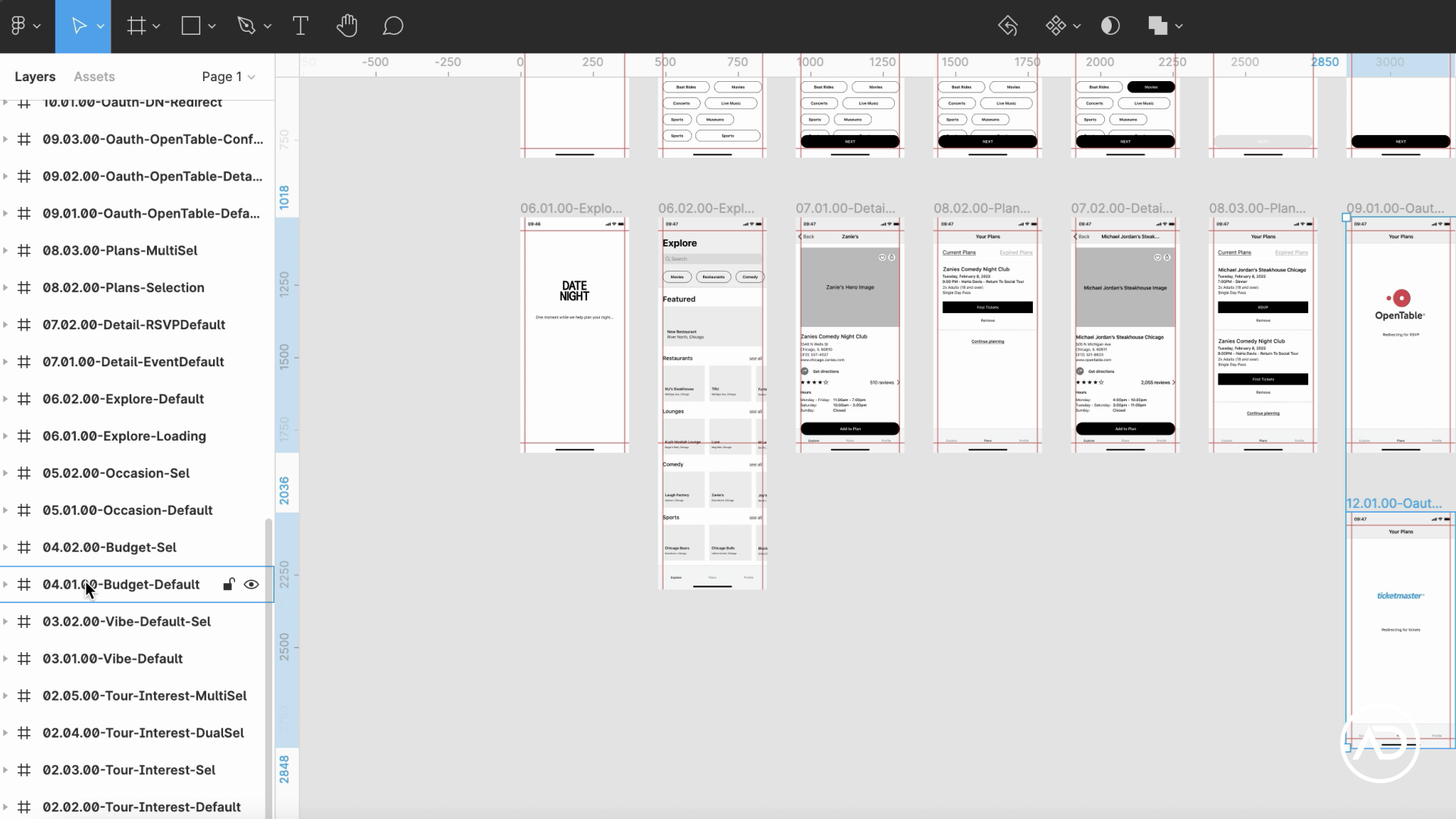The height and width of the screenshot is (819, 1456).
Task: Switch to the Assets tab
Action: [94, 76]
